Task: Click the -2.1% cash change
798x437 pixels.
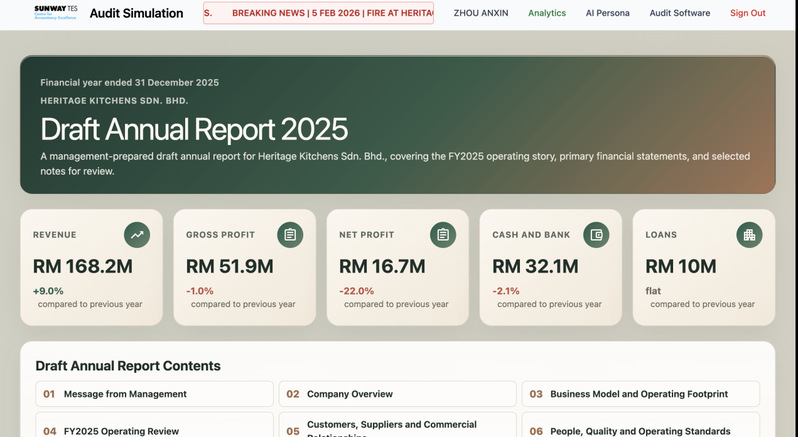Action: 506,291
